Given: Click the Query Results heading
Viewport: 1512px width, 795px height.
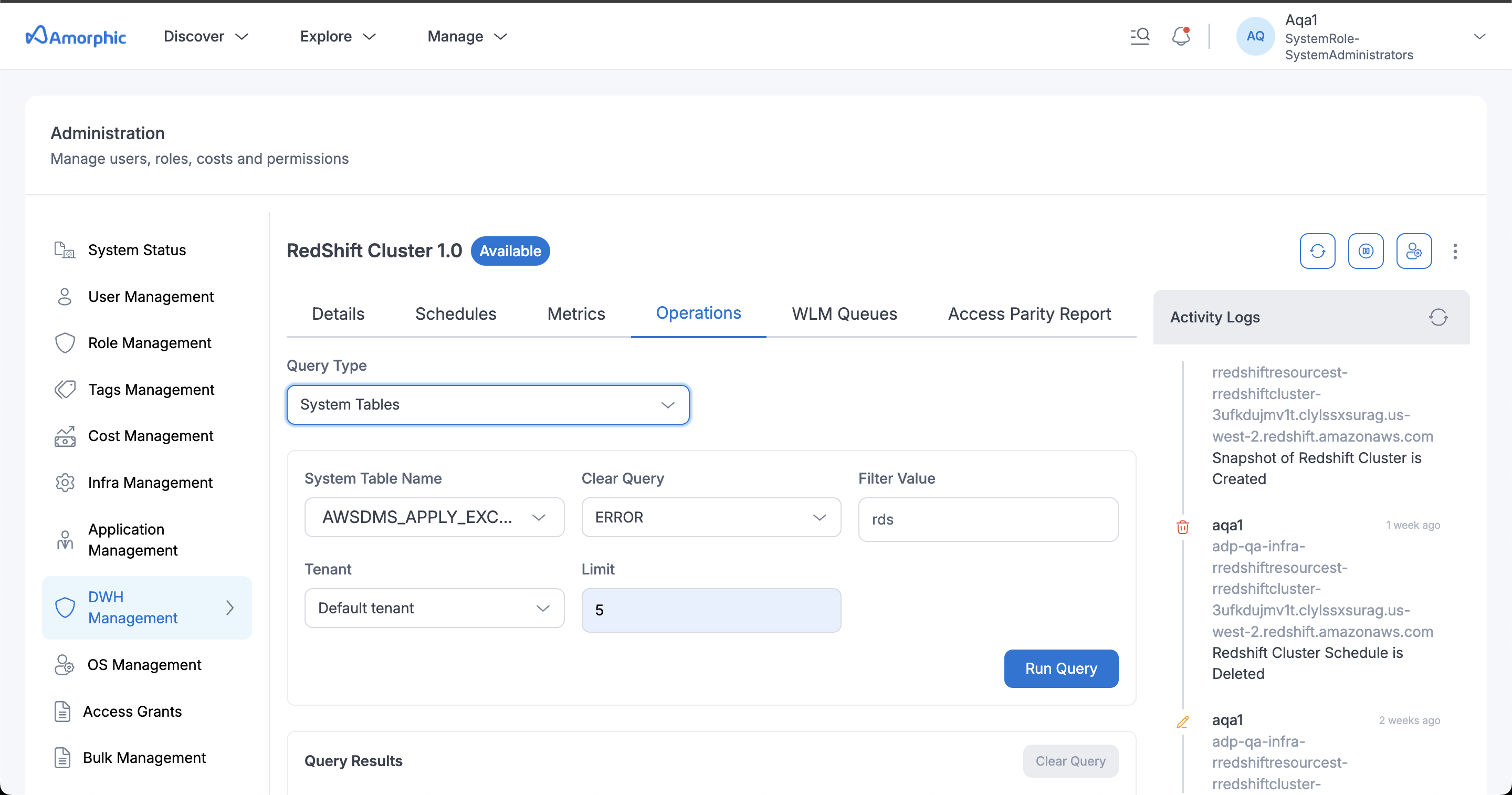Looking at the screenshot, I should [x=353, y=761].
